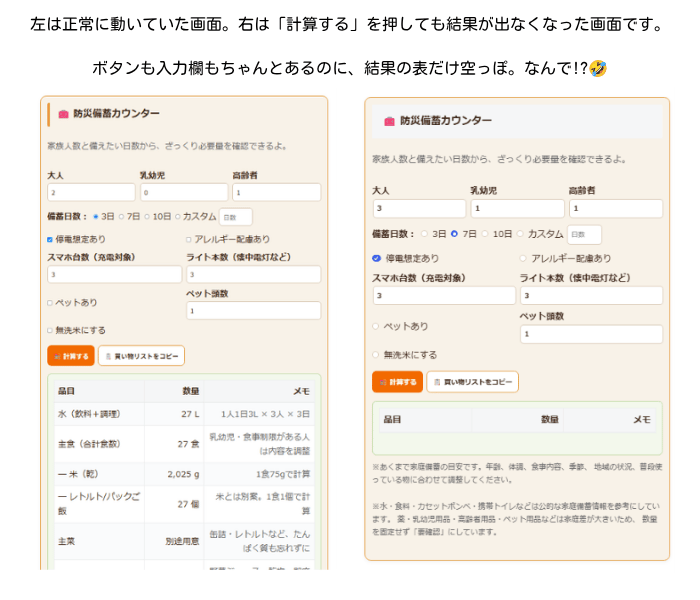Select the カスタム radio in left panel

[177, 217]
